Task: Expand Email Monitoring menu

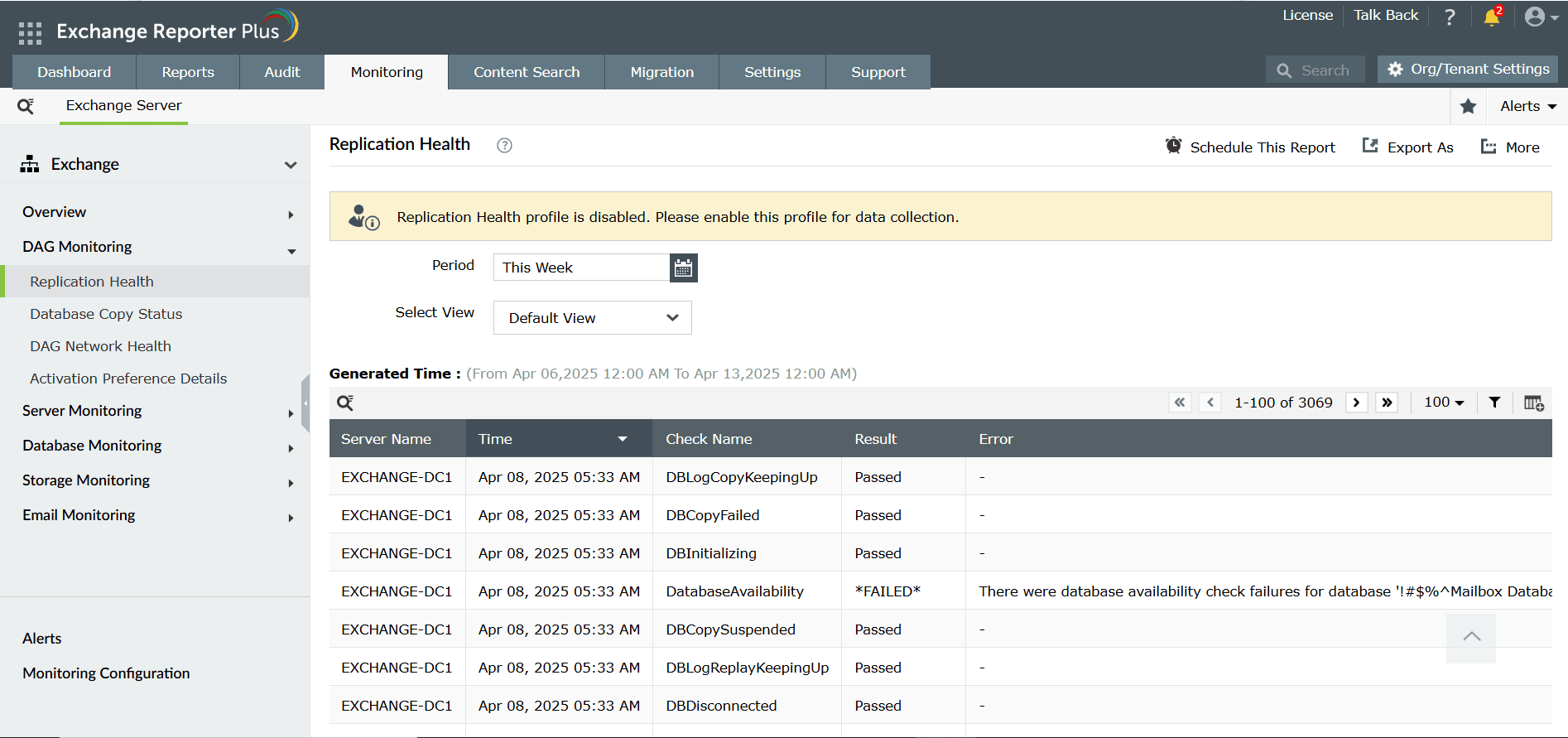Action: [291, 518]
